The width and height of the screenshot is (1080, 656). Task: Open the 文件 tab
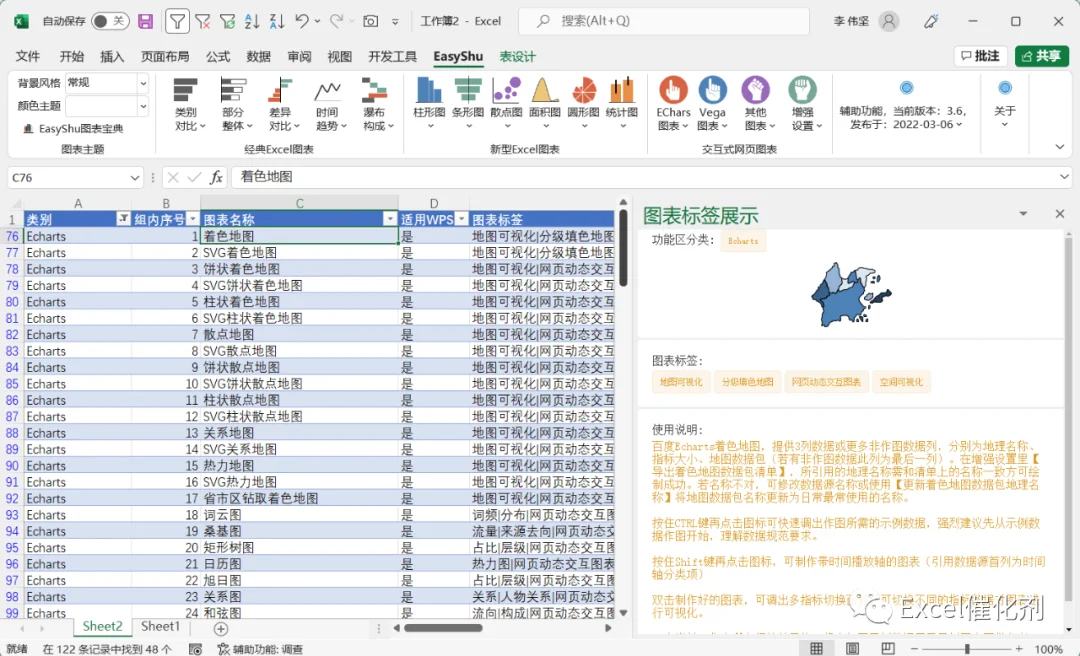pyautogui.click(x=28, y=57)
